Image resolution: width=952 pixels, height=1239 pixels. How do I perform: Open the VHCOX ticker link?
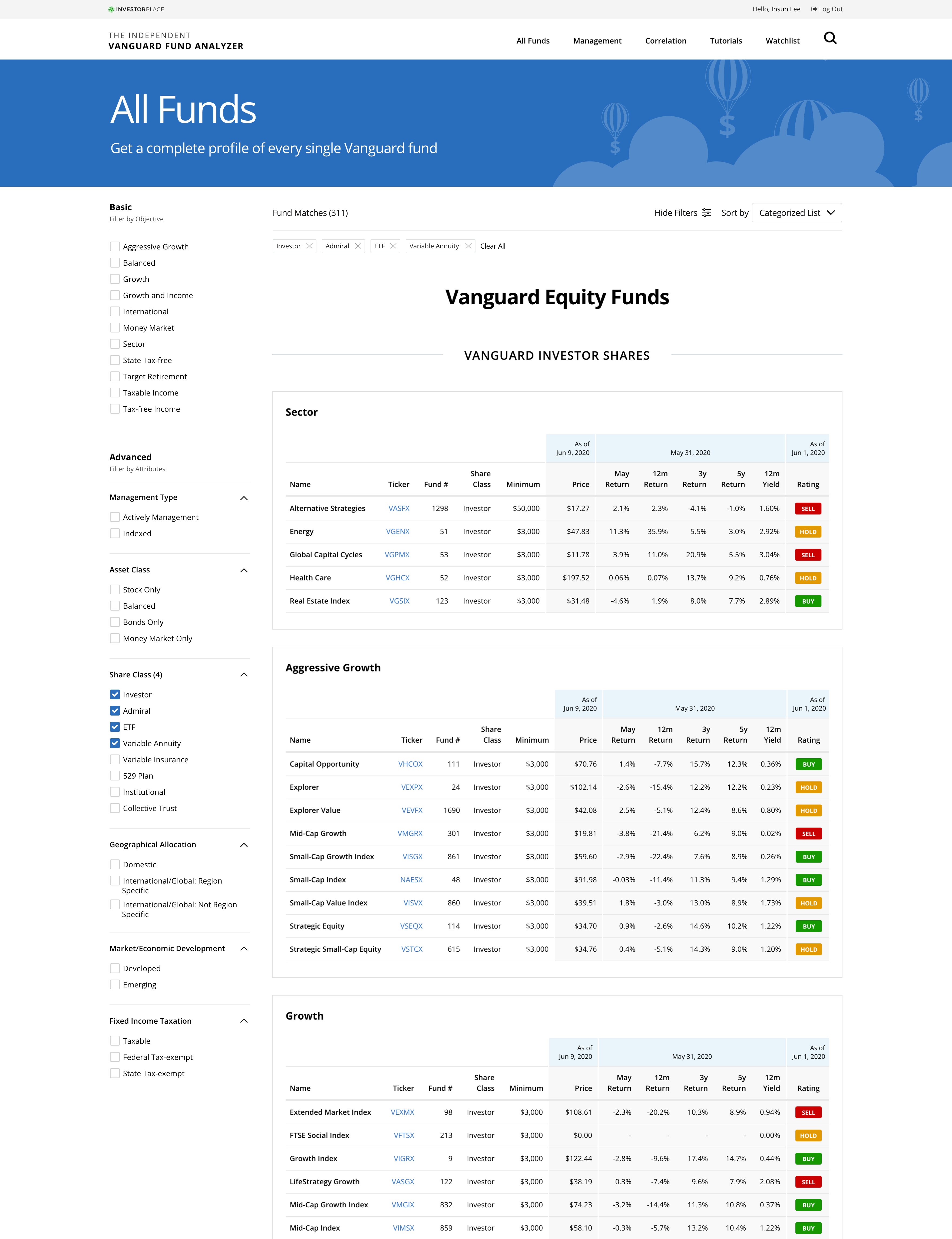(x=410, y=764)
